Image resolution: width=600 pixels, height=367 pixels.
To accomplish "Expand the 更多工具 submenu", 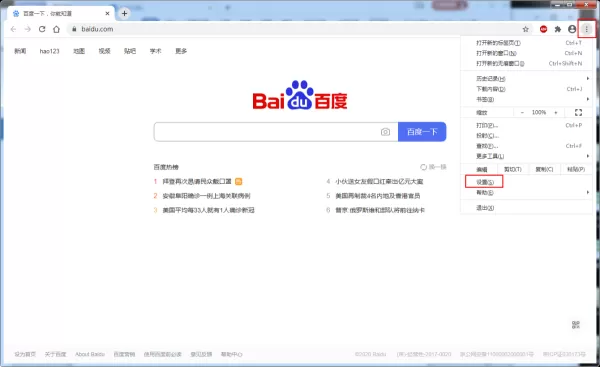I will point(527,157).
